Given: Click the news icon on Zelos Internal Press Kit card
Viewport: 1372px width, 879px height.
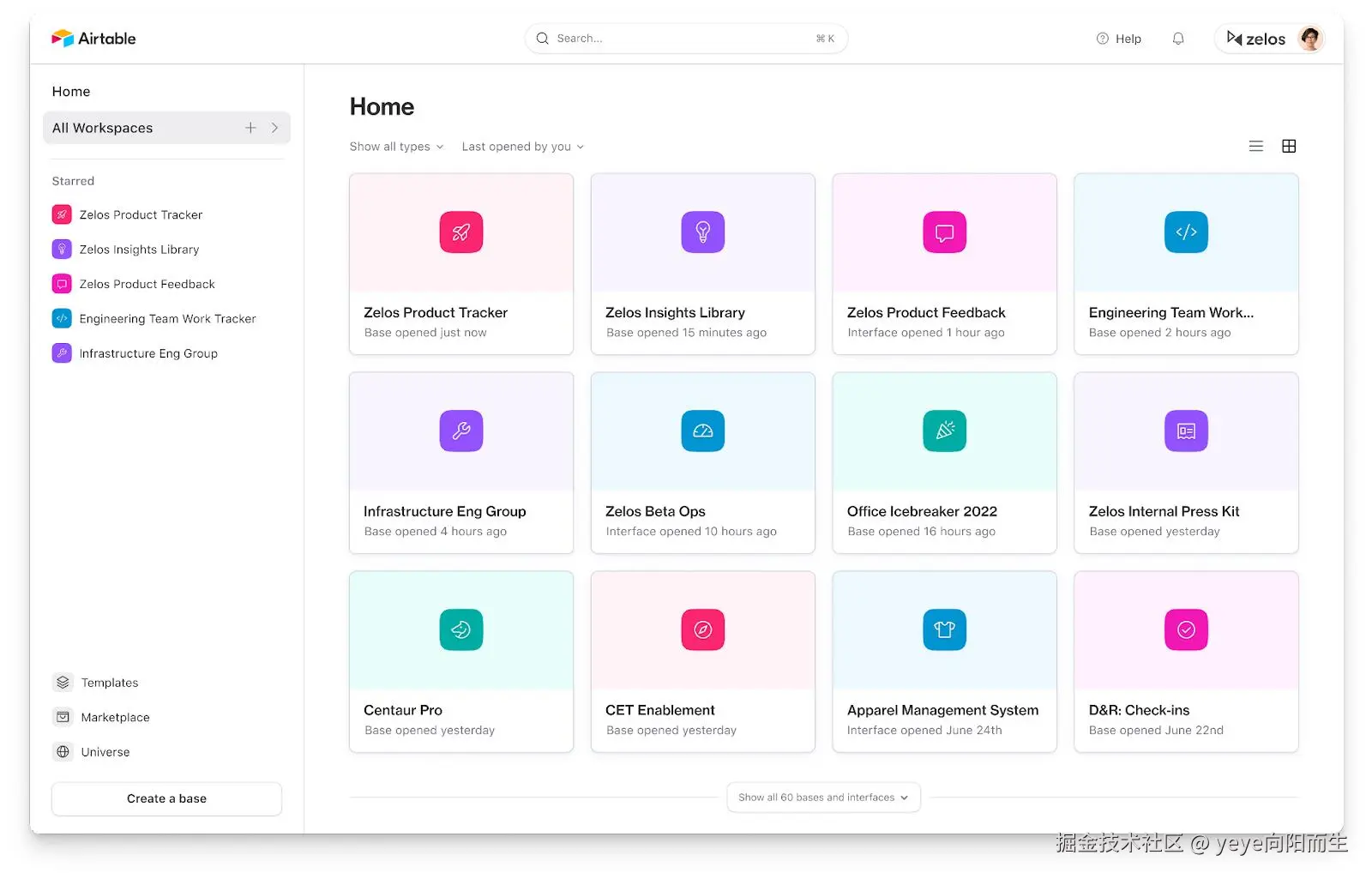Looking at the screenshot, I should pos(1187,431).
